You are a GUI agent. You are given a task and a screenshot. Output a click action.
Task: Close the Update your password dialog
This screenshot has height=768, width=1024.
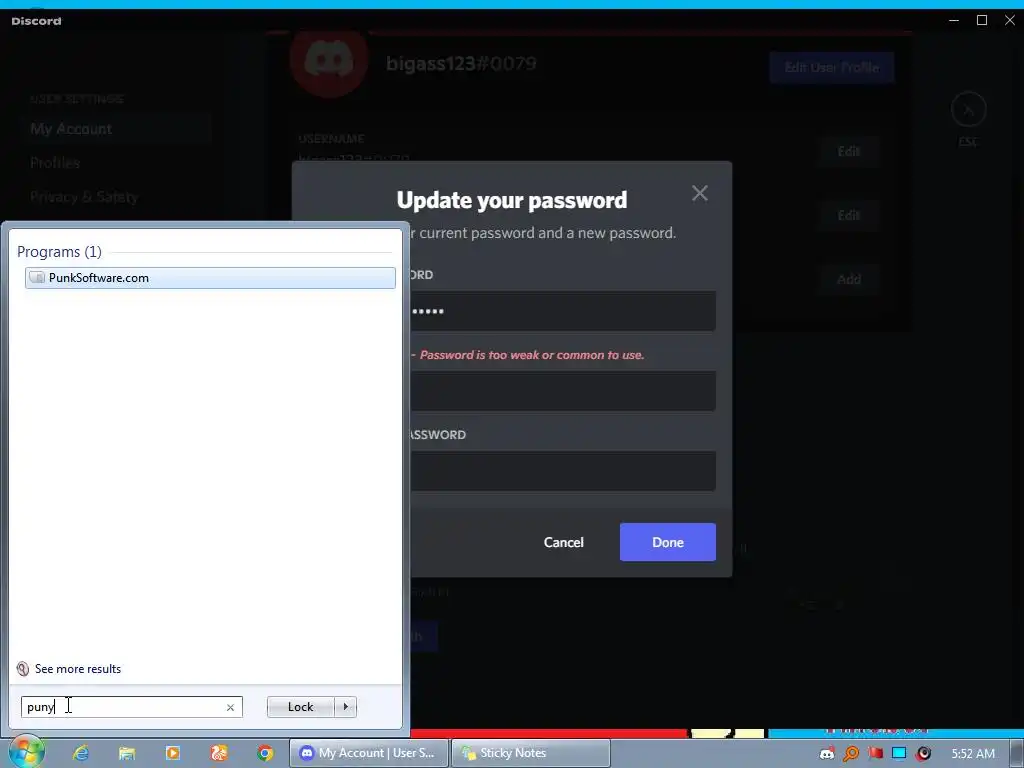tap(699, 193)
